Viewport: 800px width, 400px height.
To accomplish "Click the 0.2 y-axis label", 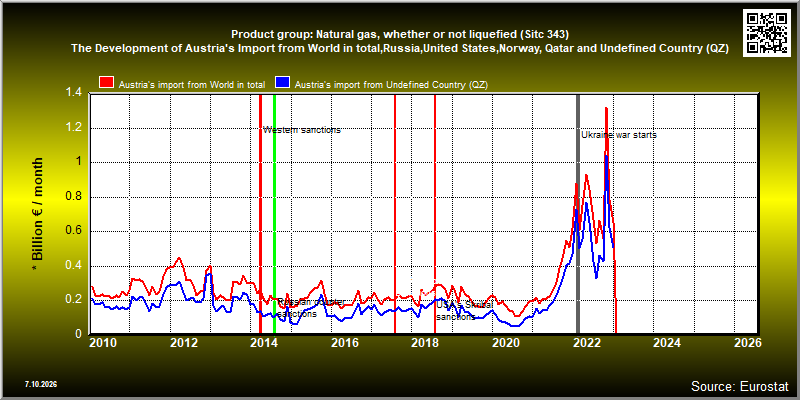I will 74,300.
